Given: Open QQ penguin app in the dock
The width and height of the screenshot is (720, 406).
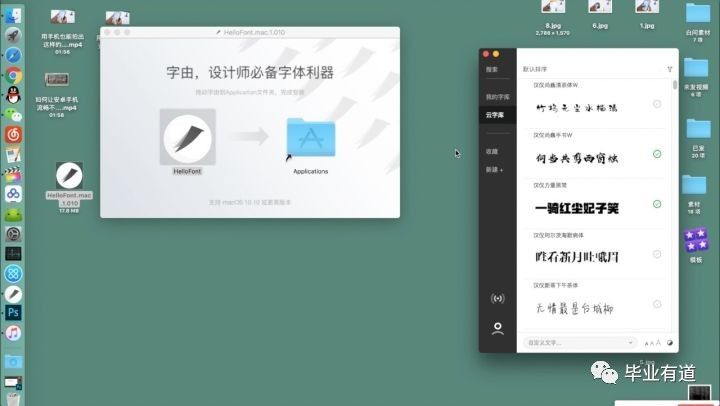Looking at the screenshot, I should (x=13, y=95).
